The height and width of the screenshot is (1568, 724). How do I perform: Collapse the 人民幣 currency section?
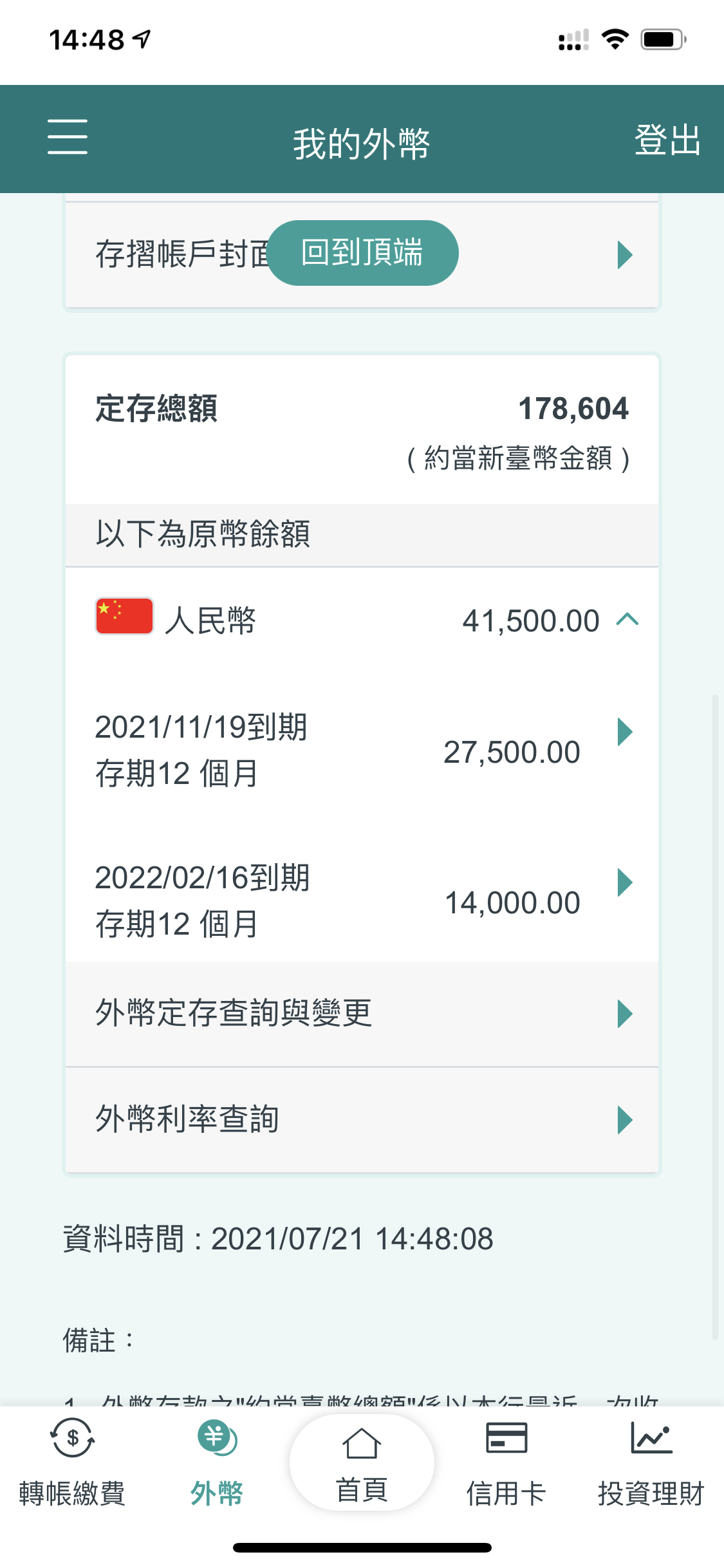627,620
